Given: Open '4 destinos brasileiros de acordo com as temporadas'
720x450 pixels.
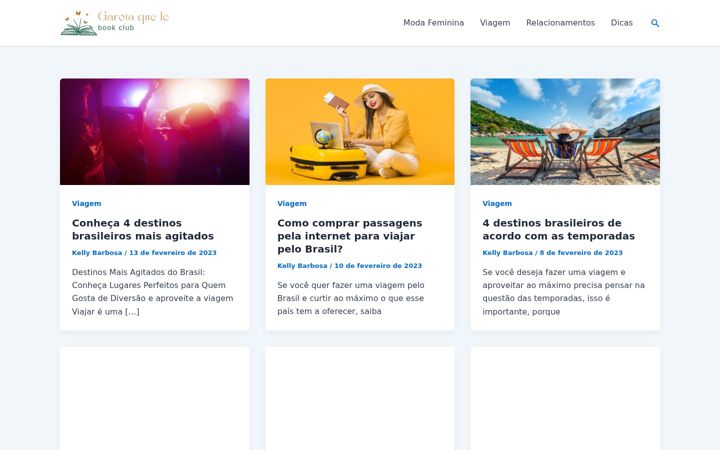Looking at the screenshot, I should point(558,230).
